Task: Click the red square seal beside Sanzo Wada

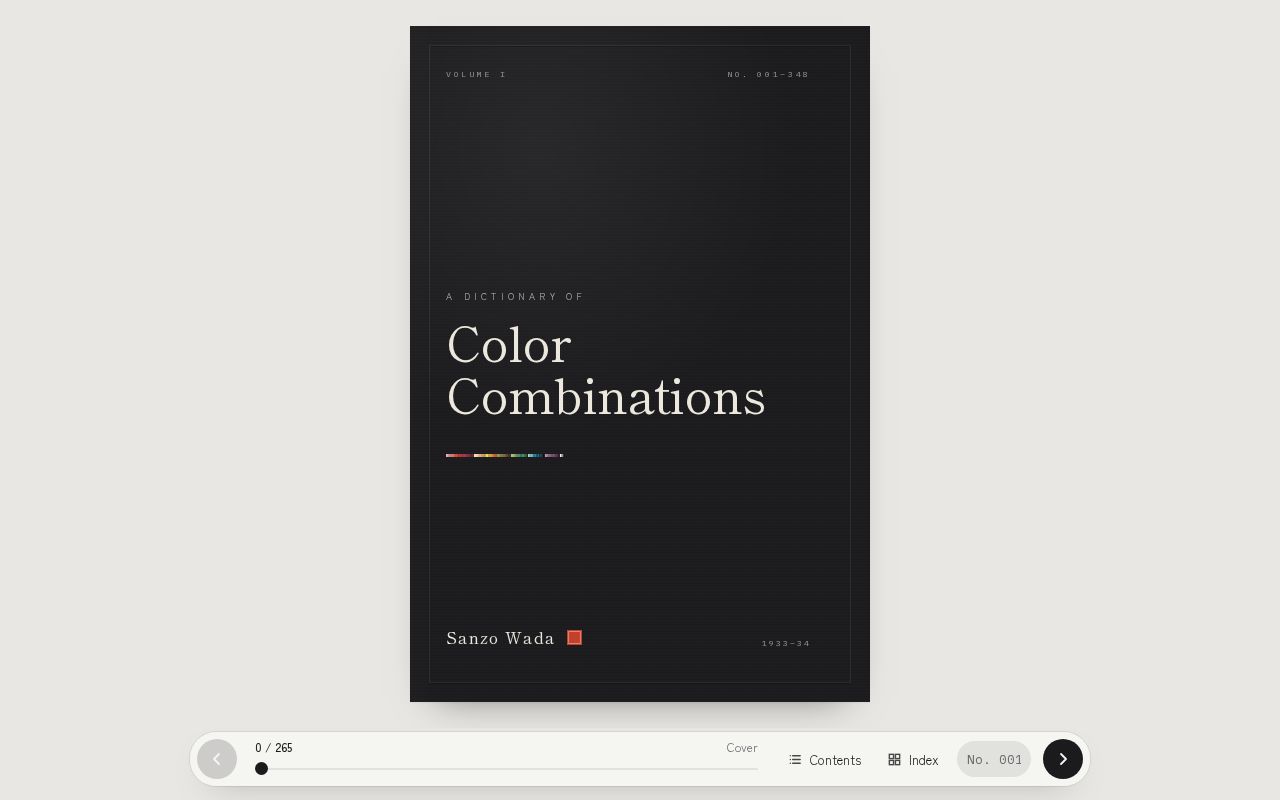Action: (575, 638)
